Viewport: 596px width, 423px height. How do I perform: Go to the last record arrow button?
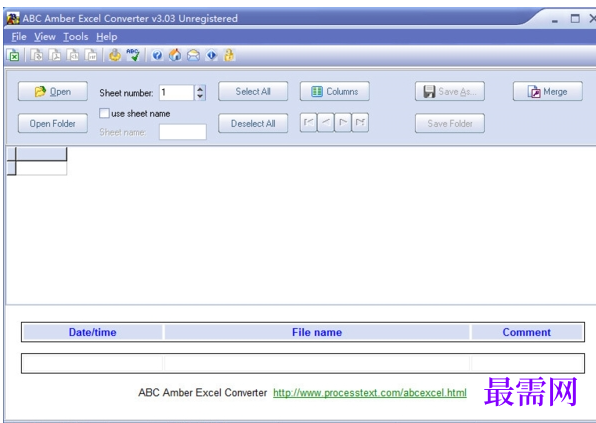[360, 122]
